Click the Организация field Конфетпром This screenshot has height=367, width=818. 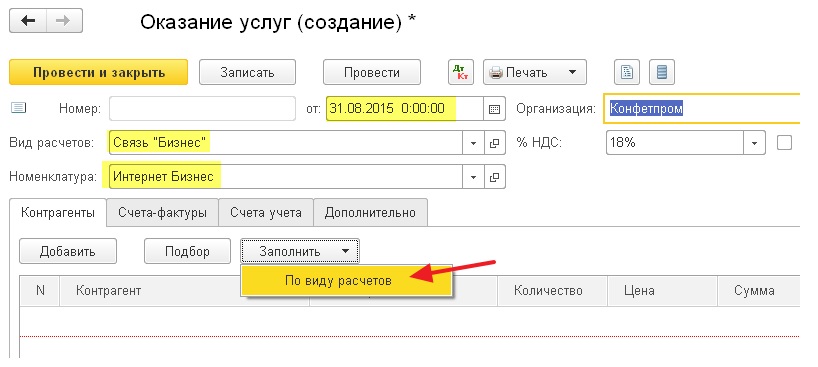pyautogui.click(x=702, y=109)
